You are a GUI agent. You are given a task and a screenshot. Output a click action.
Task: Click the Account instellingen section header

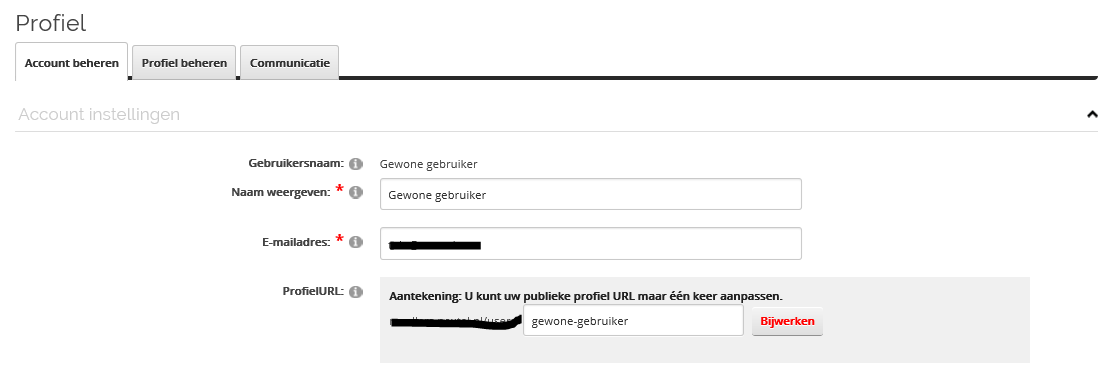[99, 114]
